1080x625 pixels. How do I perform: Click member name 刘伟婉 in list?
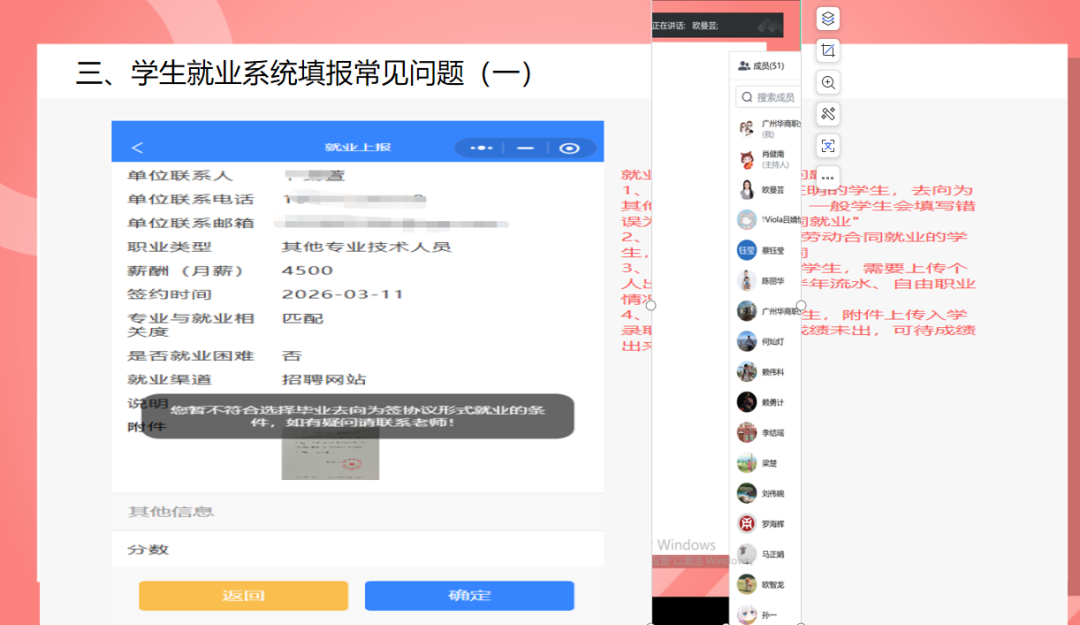(773, 493)
